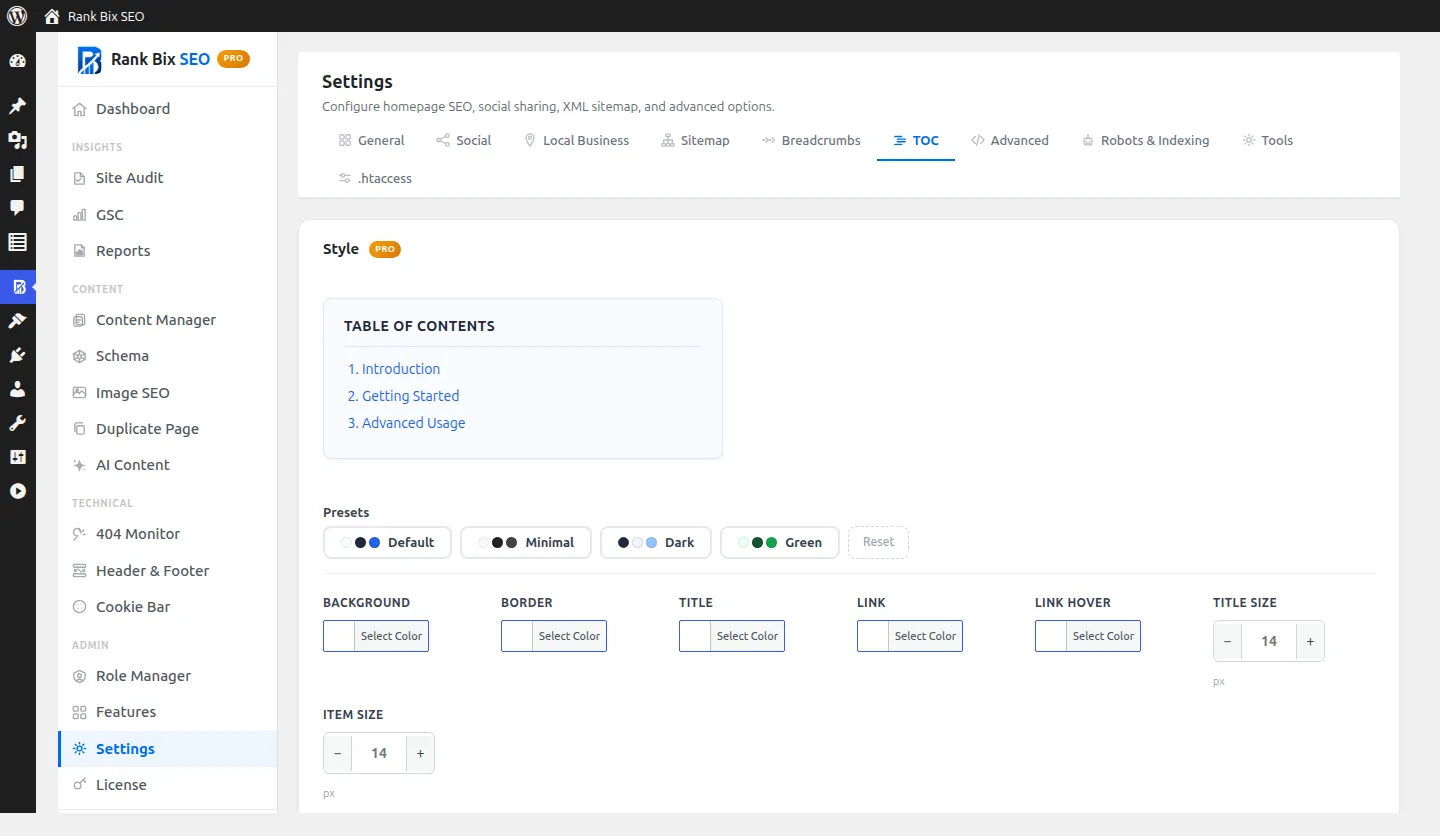Click the Title Size number field
The height and width of the screenshot is (836, 1440).
tap(1269, 641)
